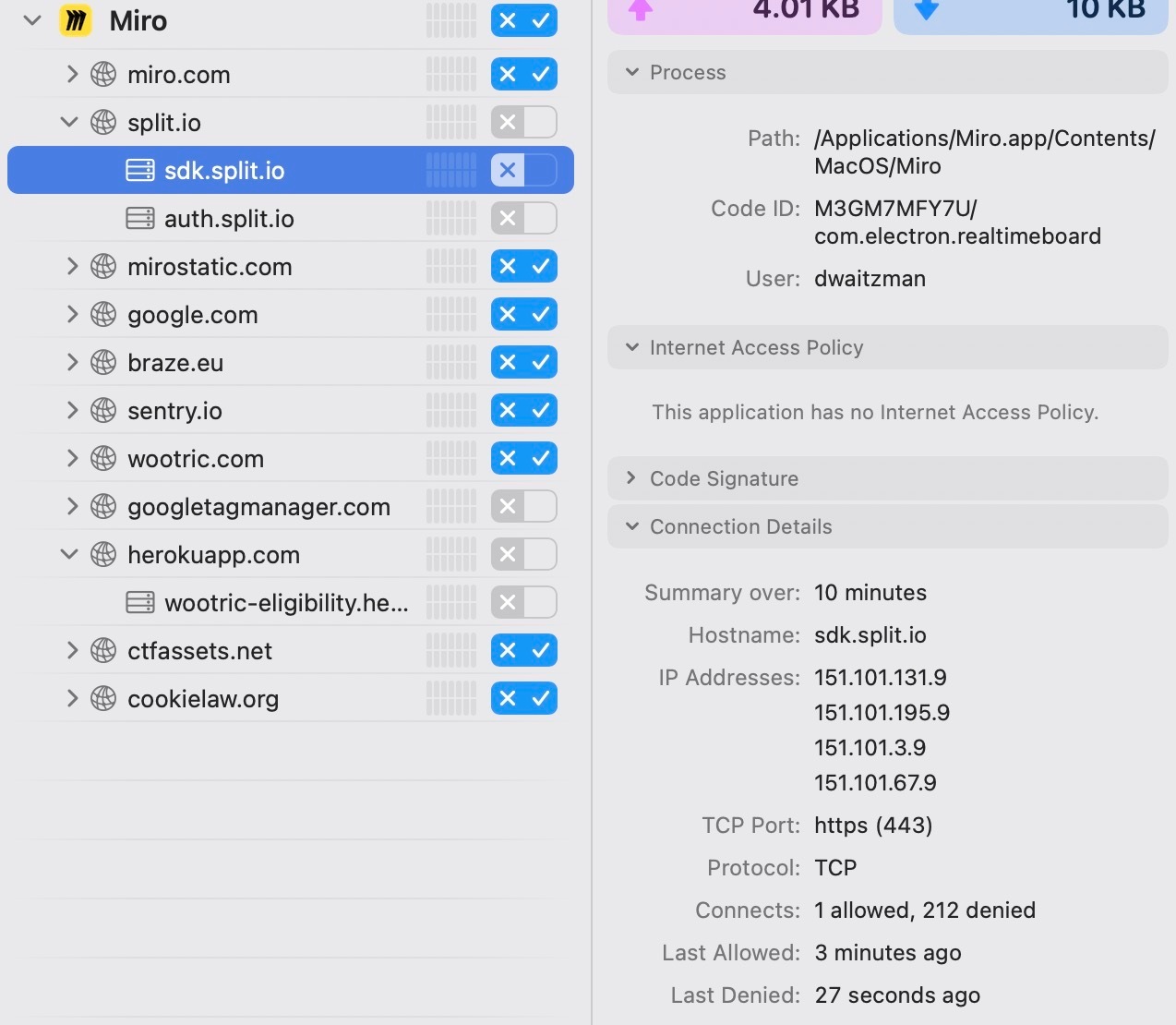Screen dimensions: 1176x1025
Task: Toggle the allow/deny rule for split.io
Action: point(524,122)
